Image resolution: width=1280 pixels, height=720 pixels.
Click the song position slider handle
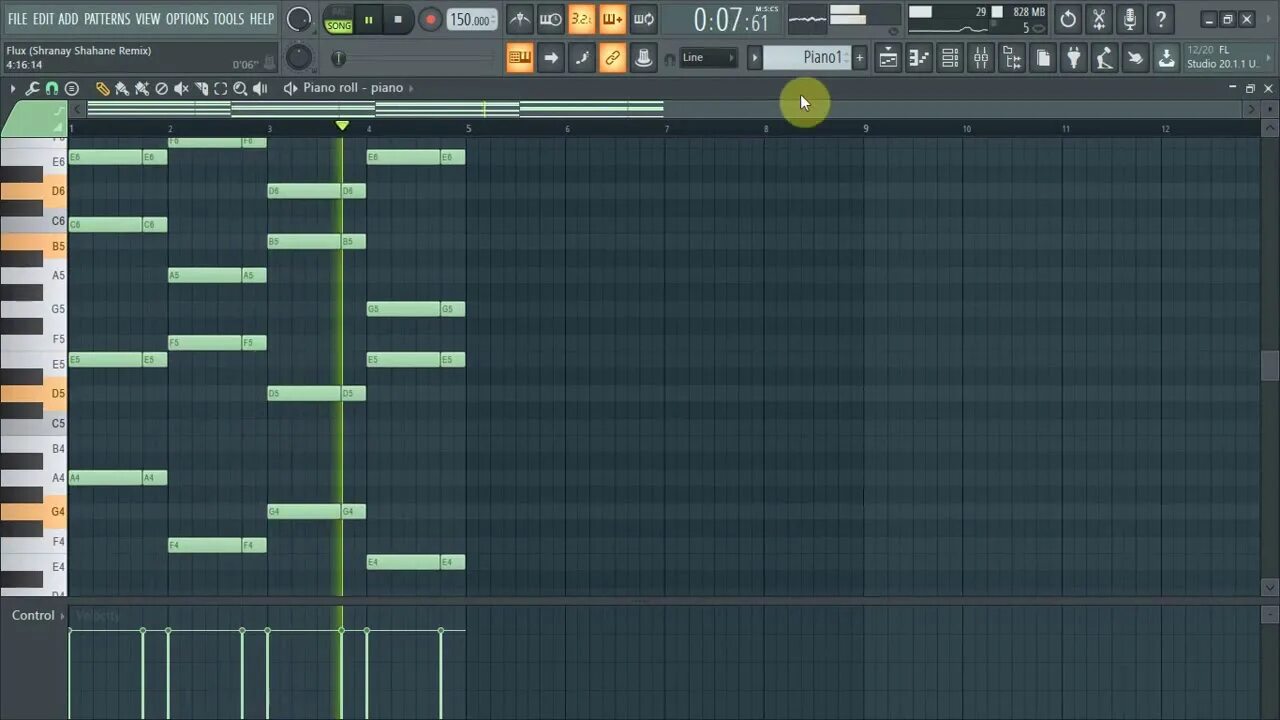coord(339,59)
